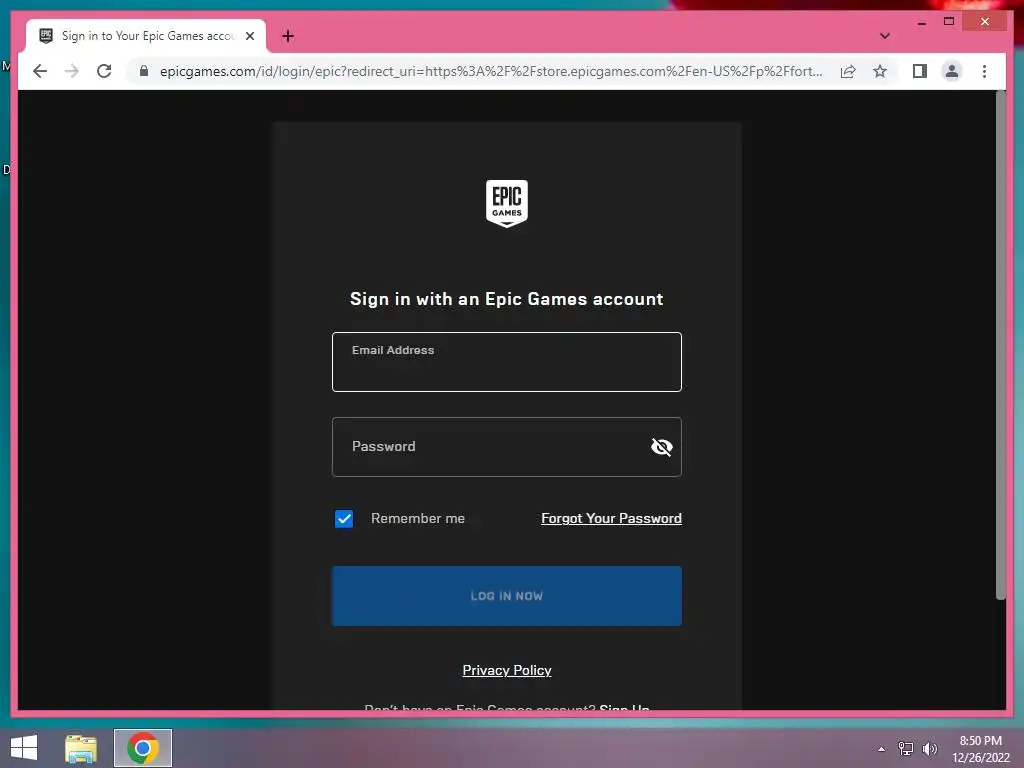
Task: Uncheck the Remember me checkbox
Action: pos(344,519)
